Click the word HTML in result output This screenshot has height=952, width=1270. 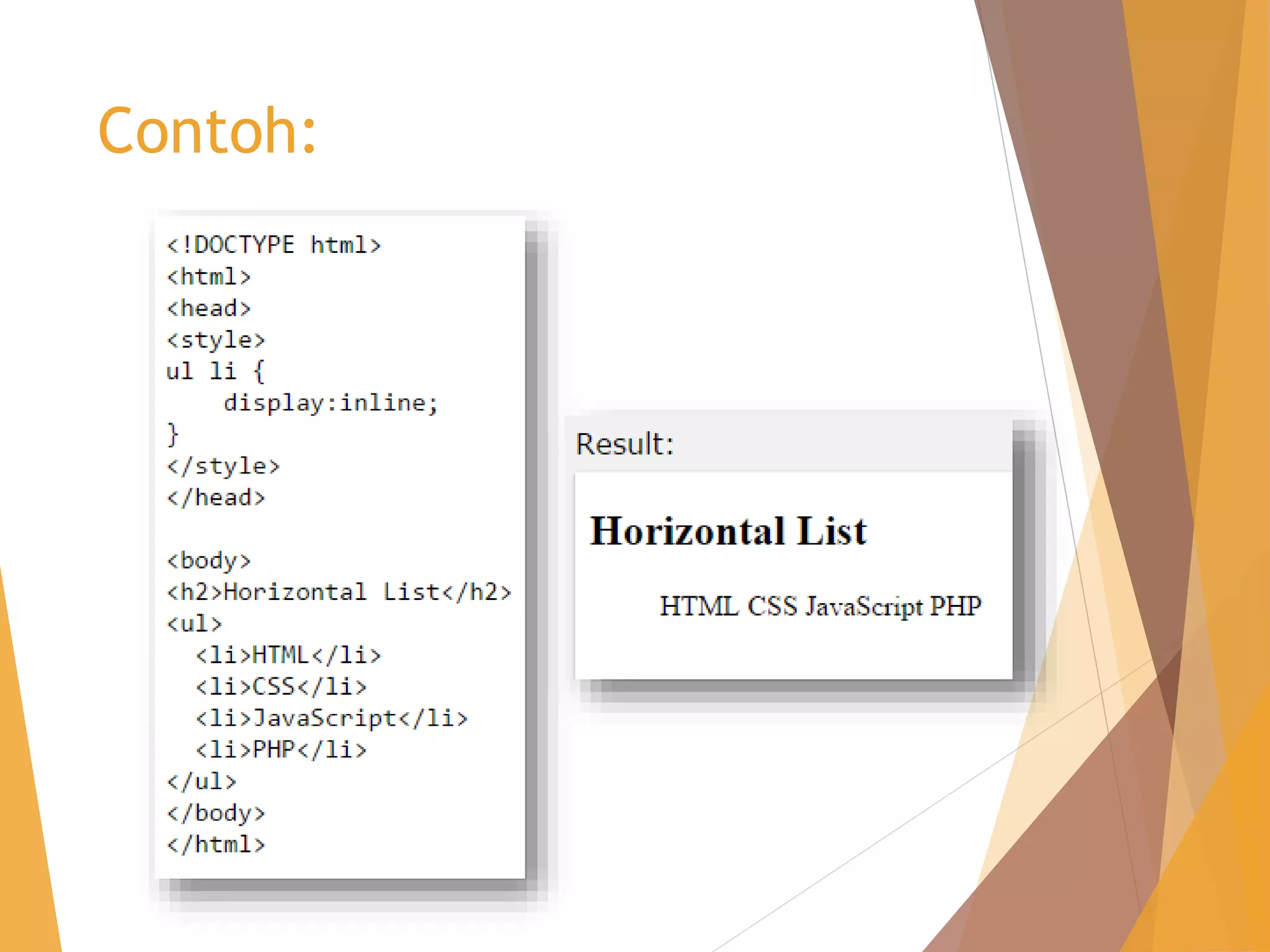click(699, 606)
